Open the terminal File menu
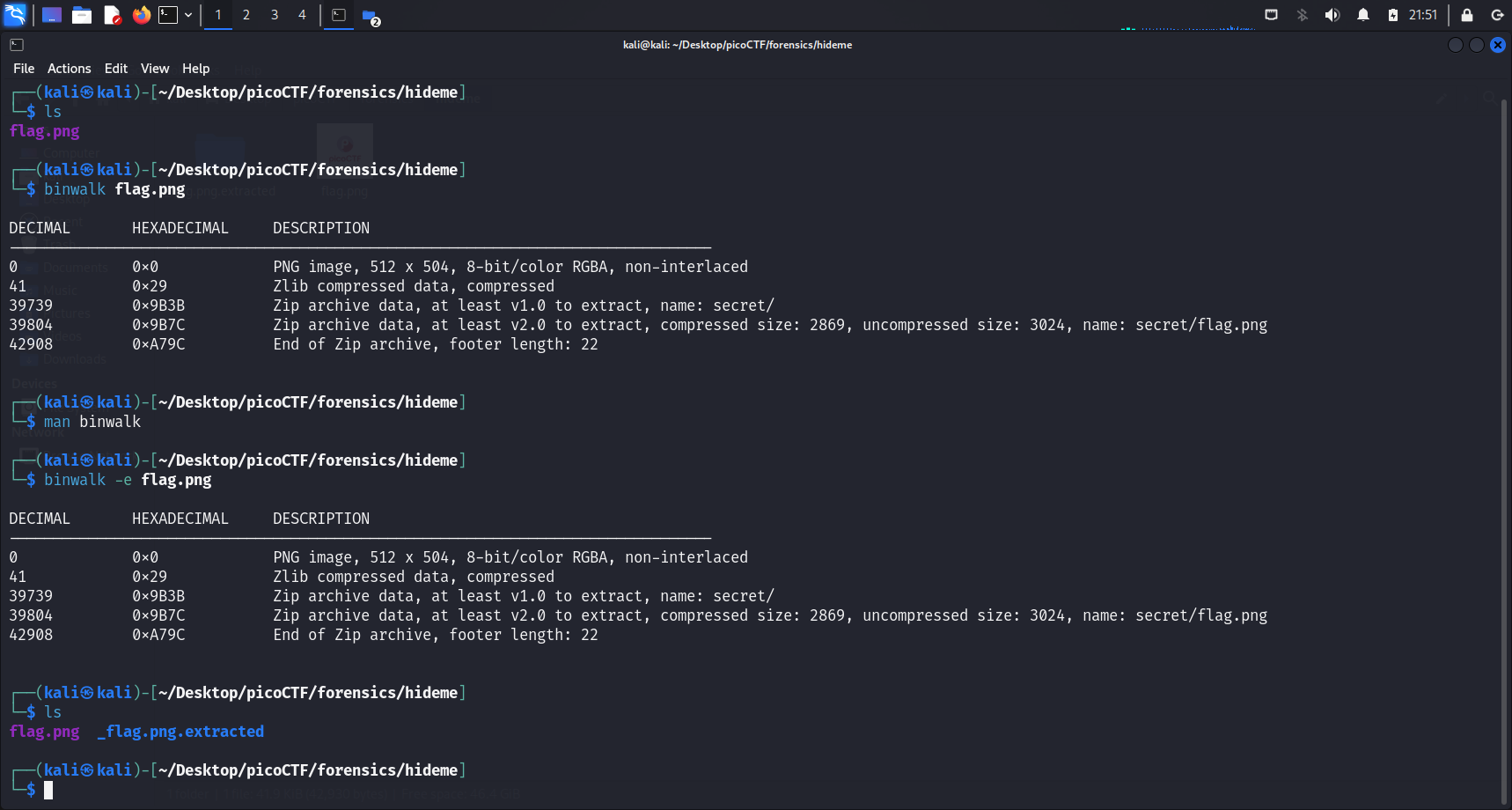The width and height of the screenshot is (1512, 810). click(24, 69)
